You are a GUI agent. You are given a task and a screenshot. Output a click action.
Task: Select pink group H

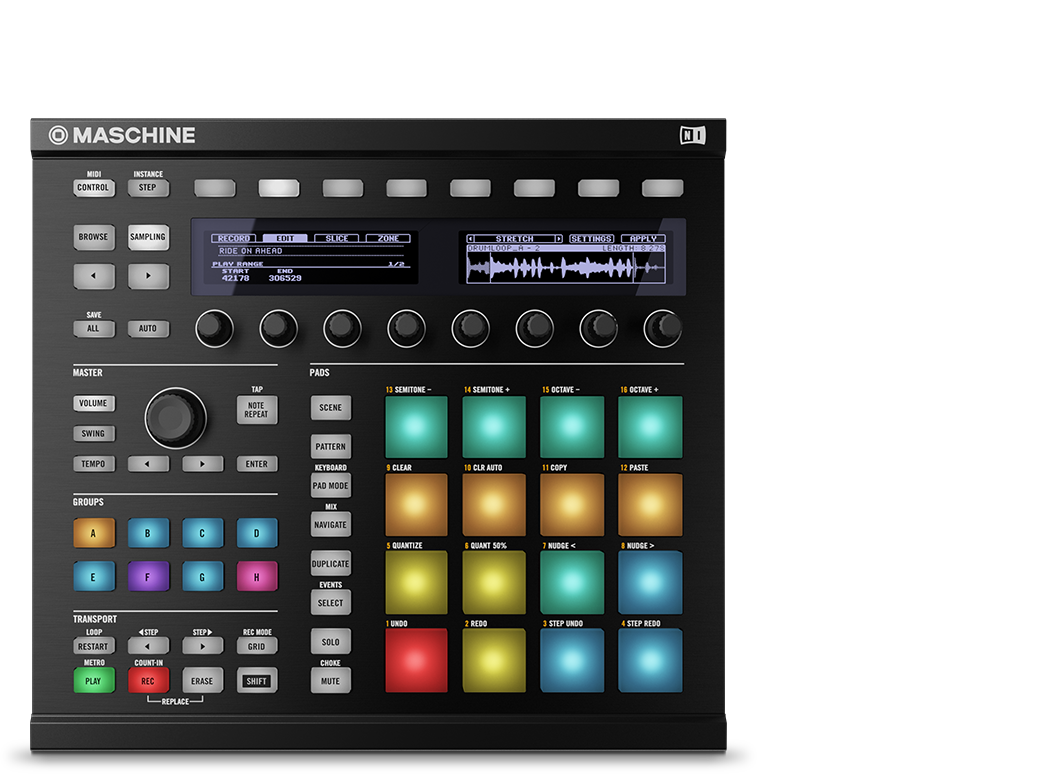(257, 577)
